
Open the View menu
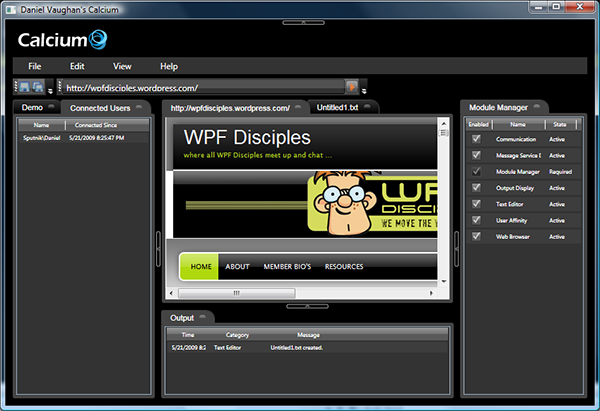(122, 66)
